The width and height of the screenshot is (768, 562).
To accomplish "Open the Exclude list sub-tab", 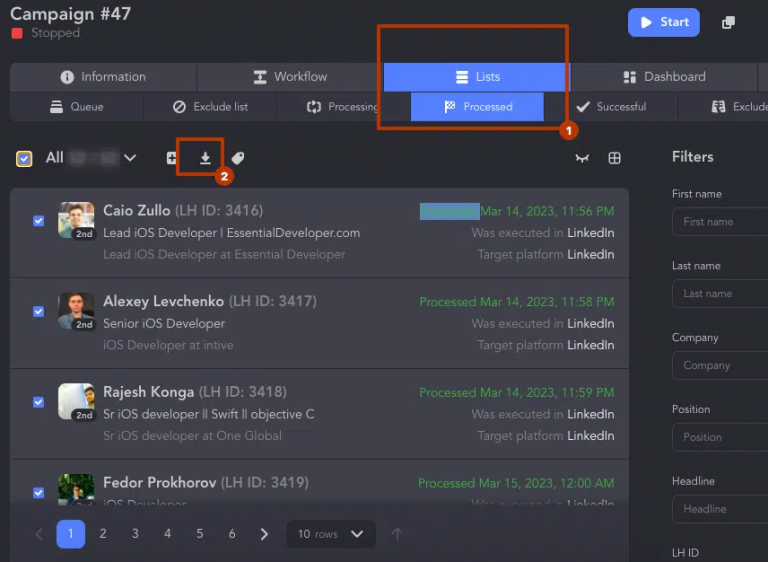I will click(210, 107).
